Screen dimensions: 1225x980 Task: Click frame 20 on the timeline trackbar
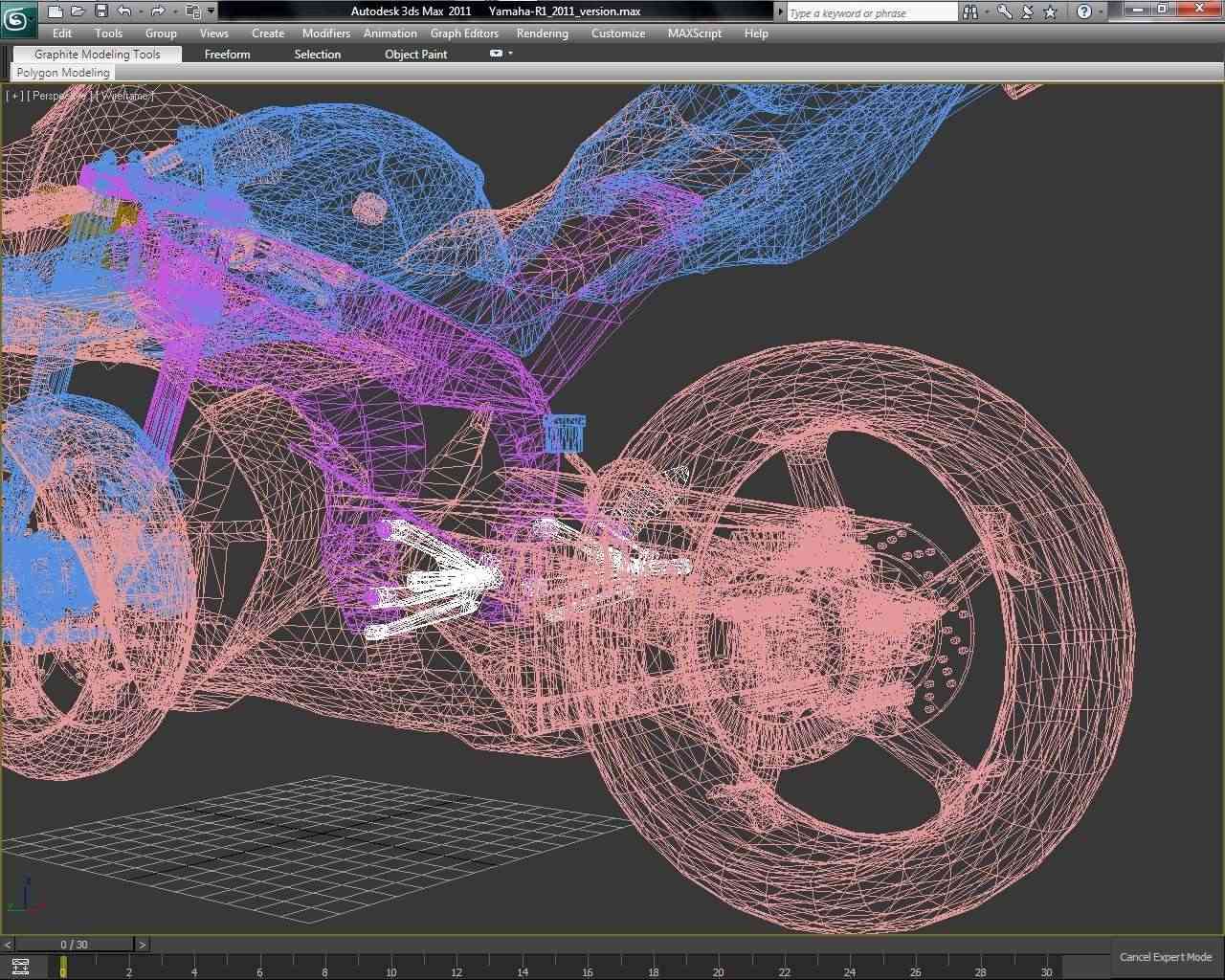718,971
